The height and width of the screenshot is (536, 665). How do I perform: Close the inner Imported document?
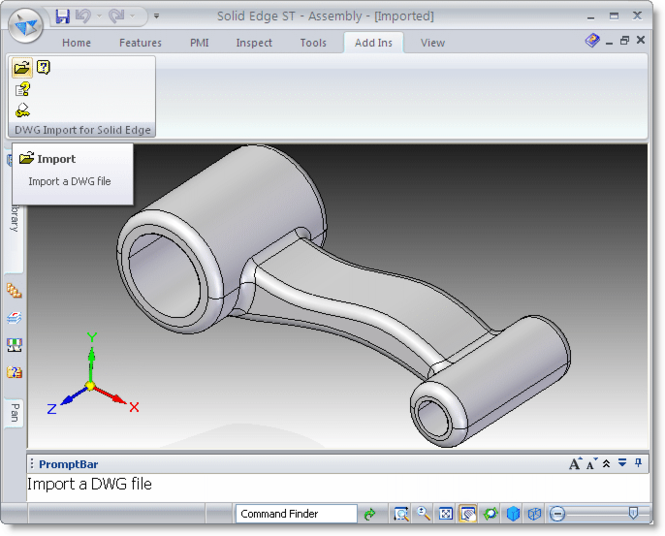tap(641, 40)
